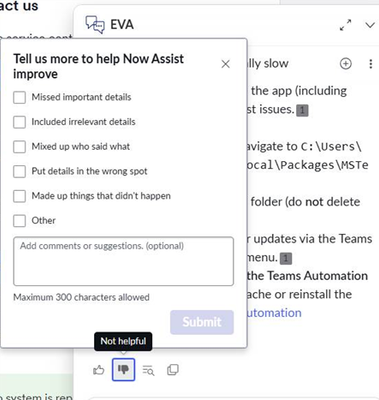Collapse EVA panel with chevron

[x=370, y=25]
